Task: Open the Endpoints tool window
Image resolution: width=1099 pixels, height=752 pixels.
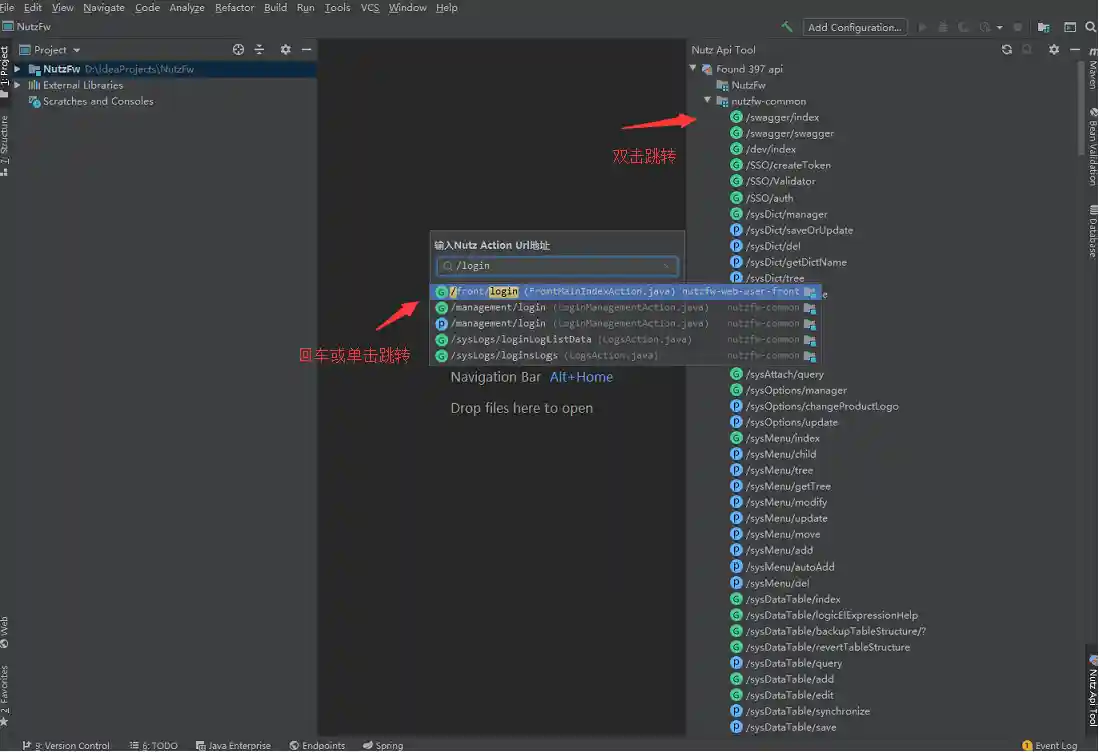Action: pyautogui.click(x=317, y=745)
